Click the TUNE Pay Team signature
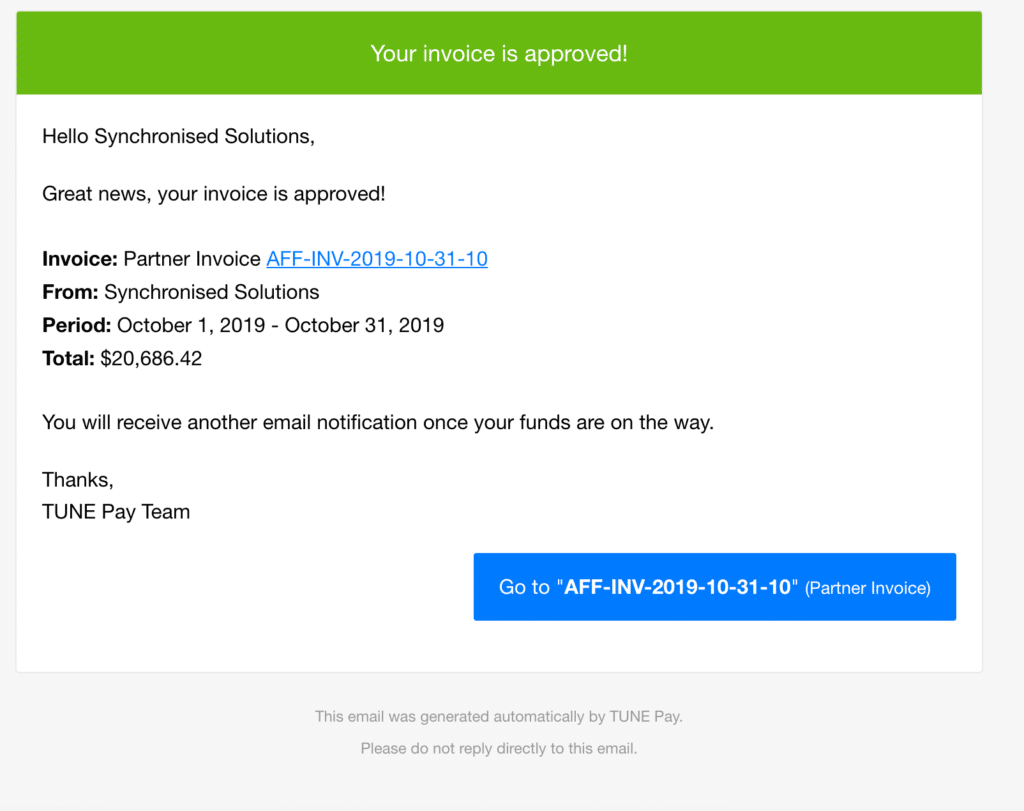Image resolution: width=1024 pixels, height=811 pixels. tap(115, 511)
